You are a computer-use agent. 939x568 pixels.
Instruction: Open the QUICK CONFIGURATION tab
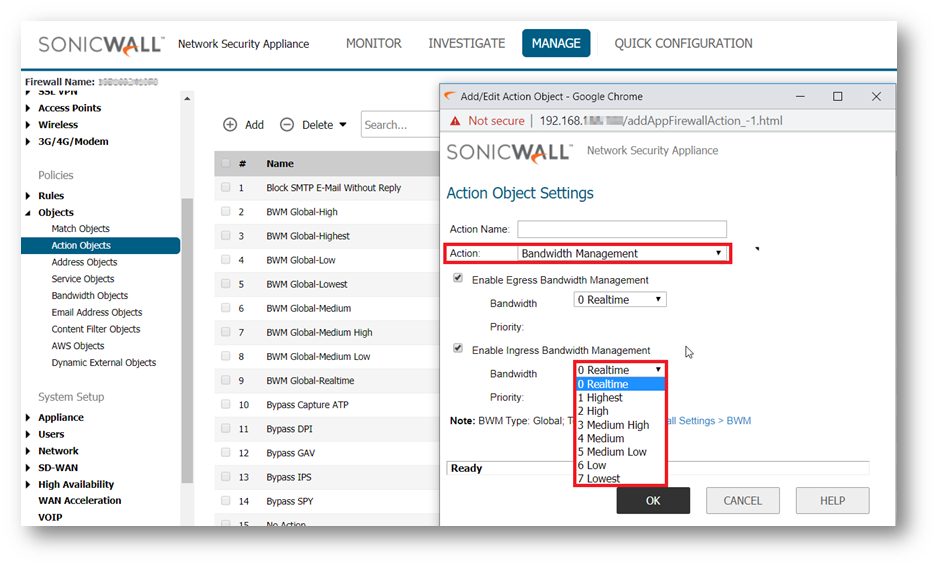click(683, 43)
